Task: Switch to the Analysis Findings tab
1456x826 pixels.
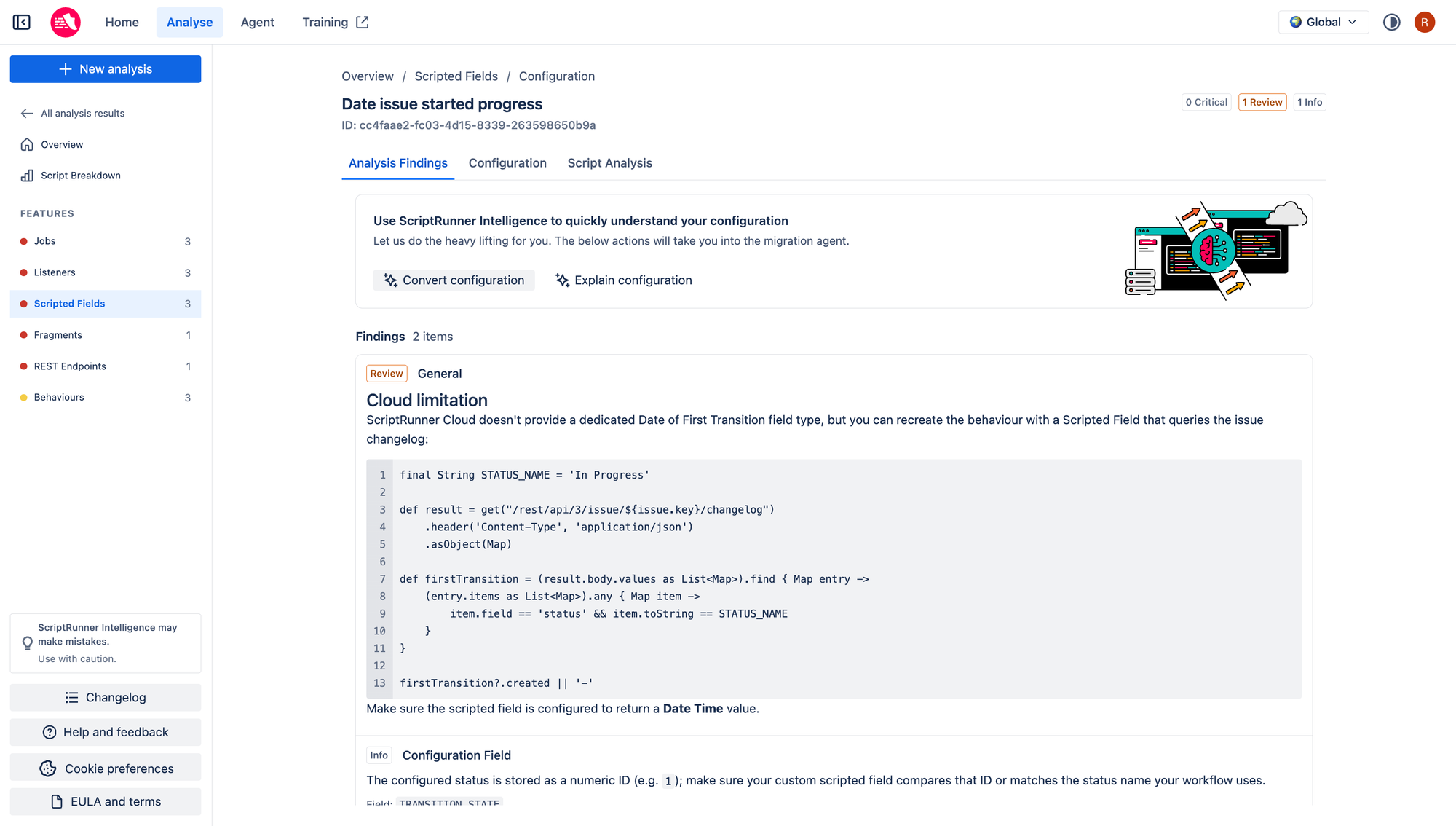Action: (398, 163)
